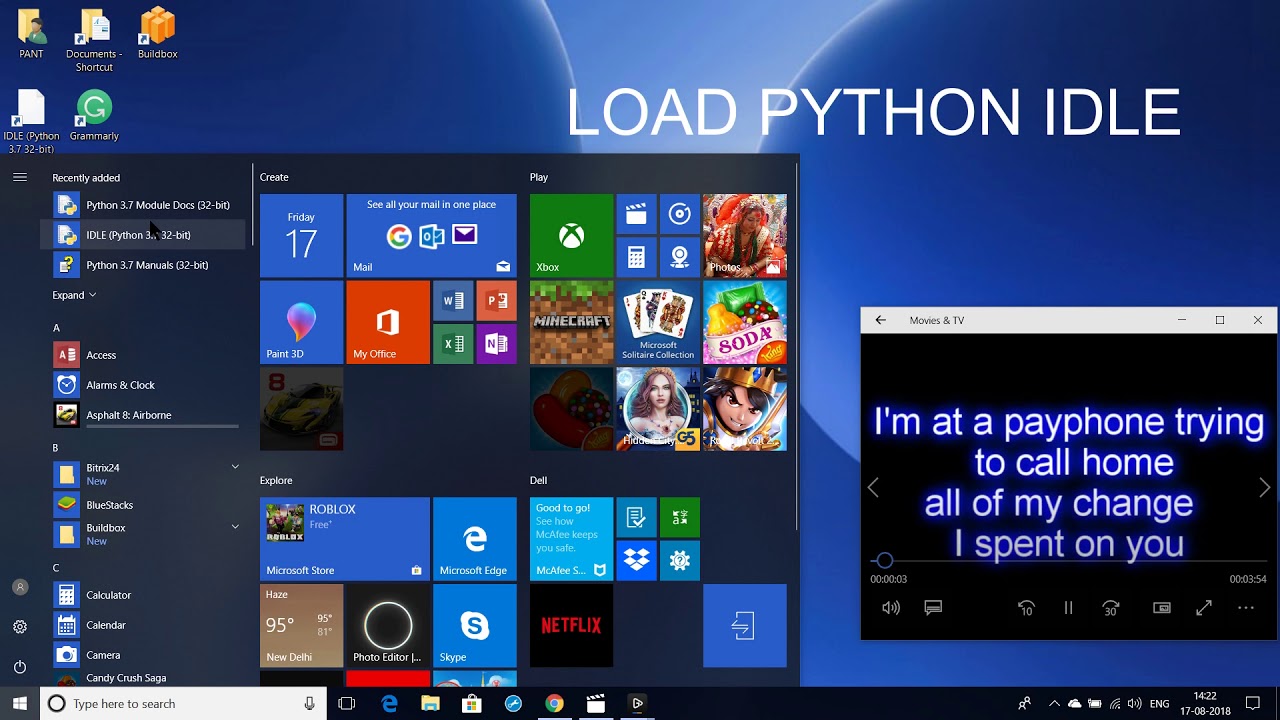
Task: Launch the Minecraft tile
Action: pyautogui.click(x=571, y=322)
